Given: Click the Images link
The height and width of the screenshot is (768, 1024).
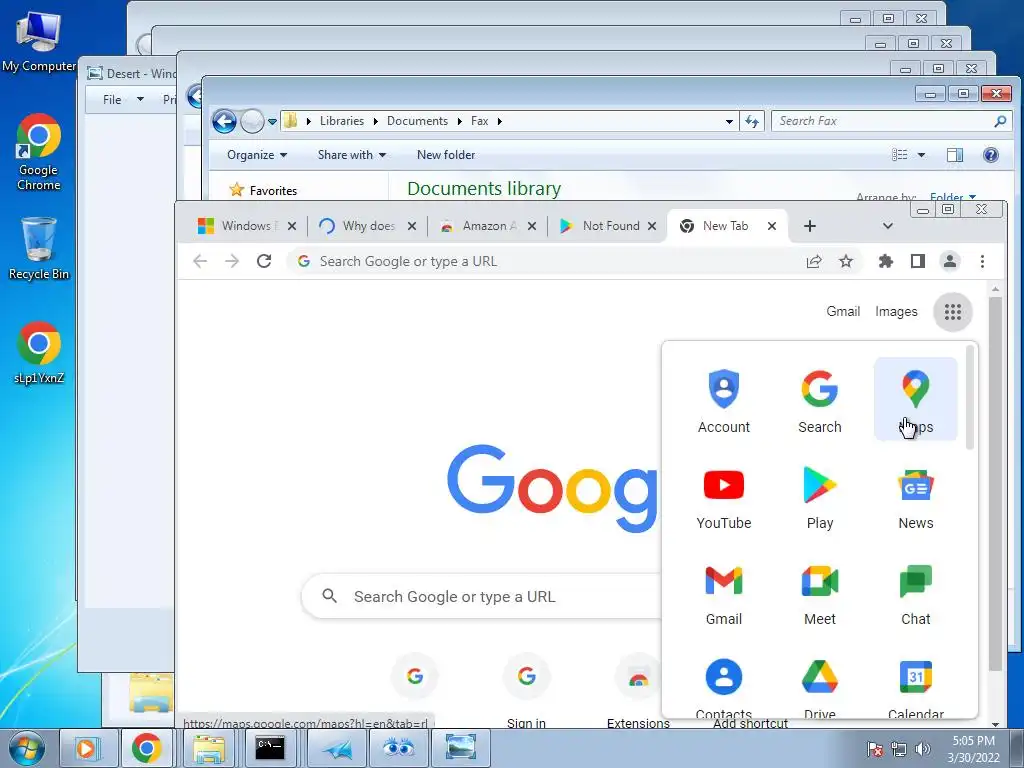Looking at the screenshot, I should pyautogui.click(x=896, y=312).
